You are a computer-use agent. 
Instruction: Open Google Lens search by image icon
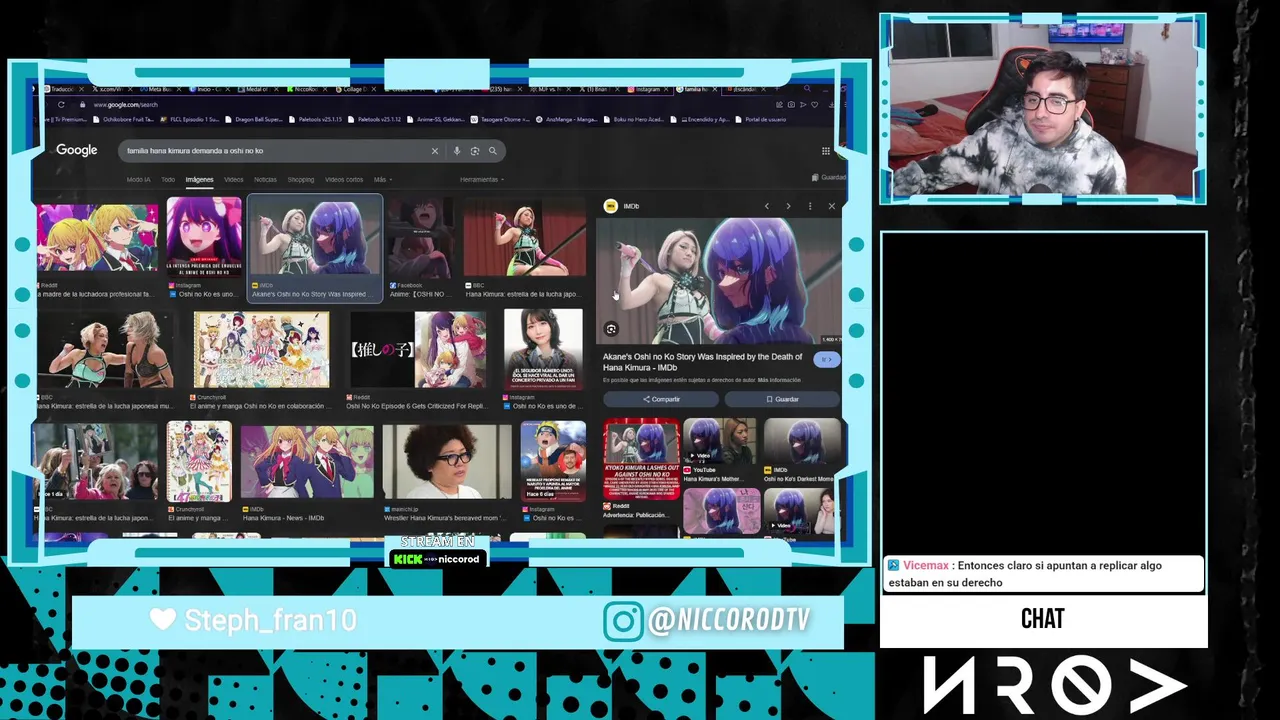tap(475, 151)
